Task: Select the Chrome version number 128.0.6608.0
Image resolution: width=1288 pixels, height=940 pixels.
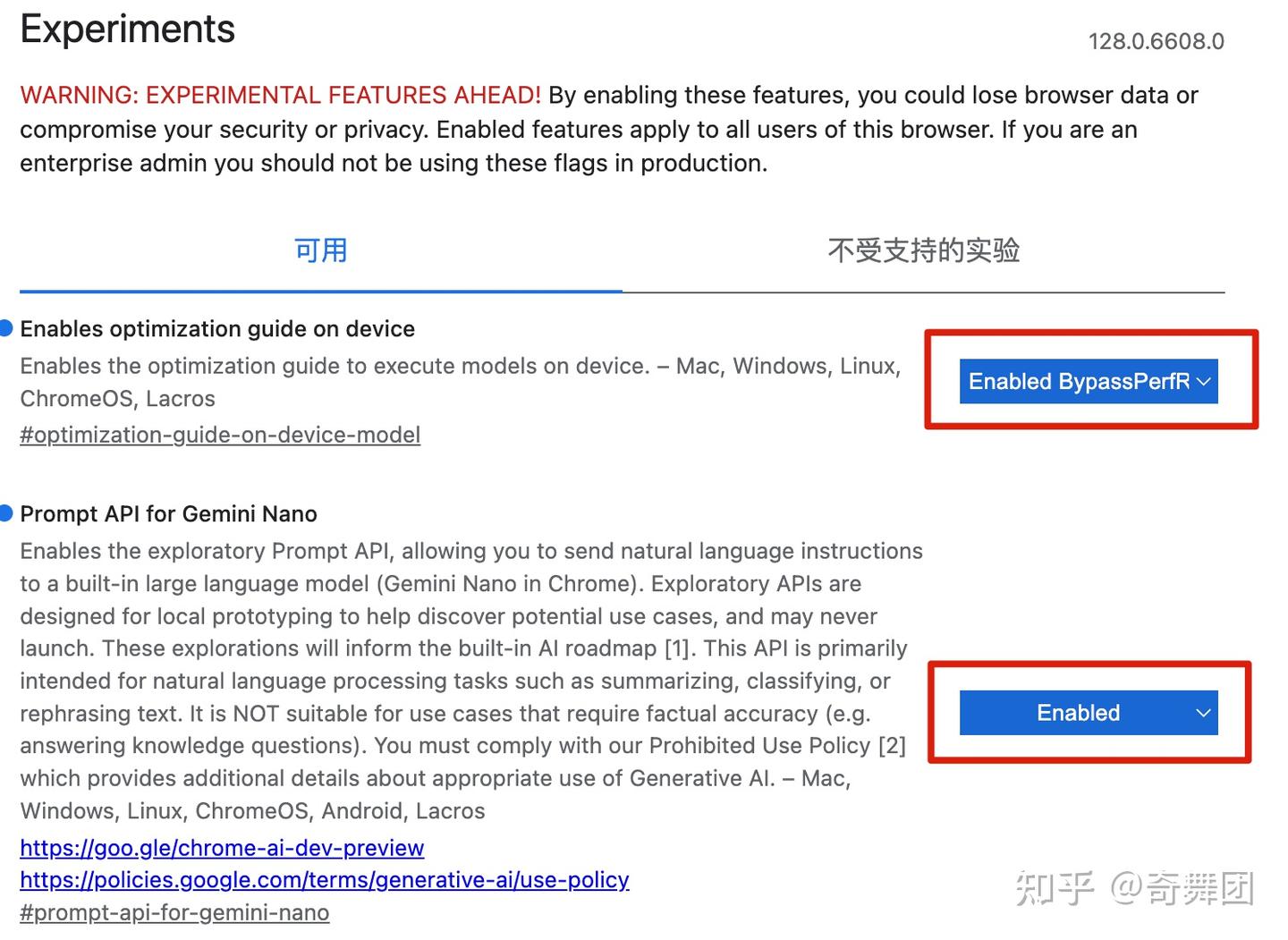Action: click(1157, 41)
